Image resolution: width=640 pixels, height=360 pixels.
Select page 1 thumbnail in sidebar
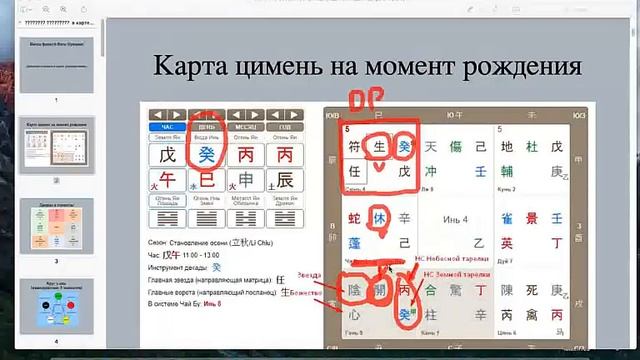pos(57,65)
